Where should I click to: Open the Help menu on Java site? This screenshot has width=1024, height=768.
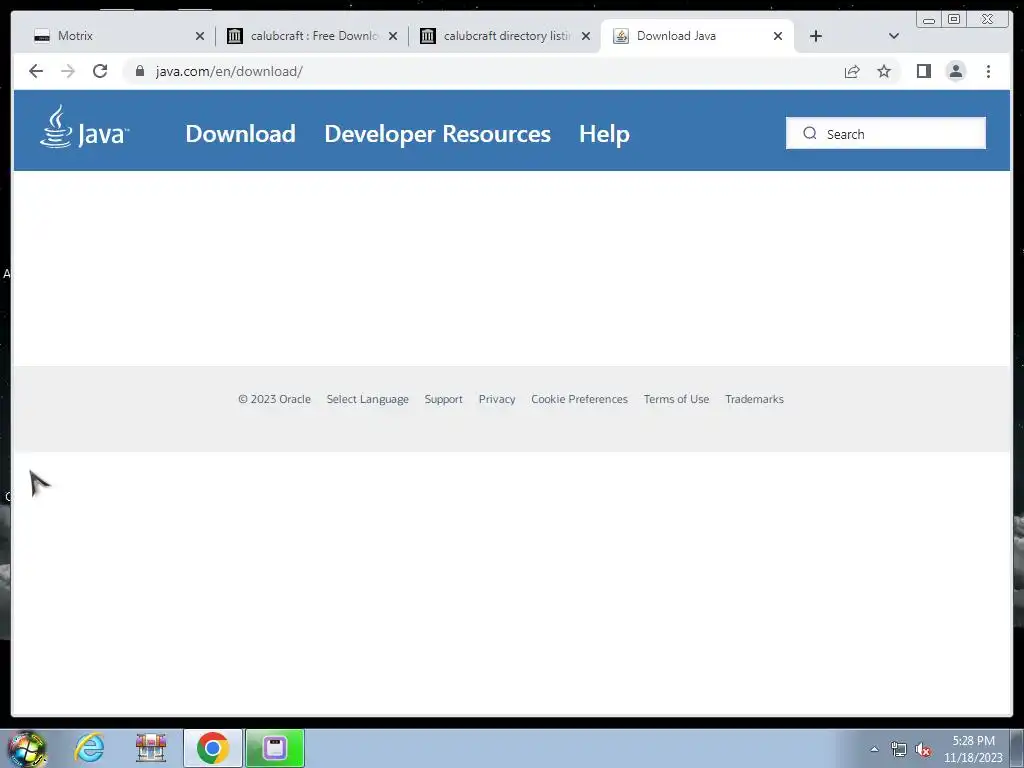tap(604, 133)
